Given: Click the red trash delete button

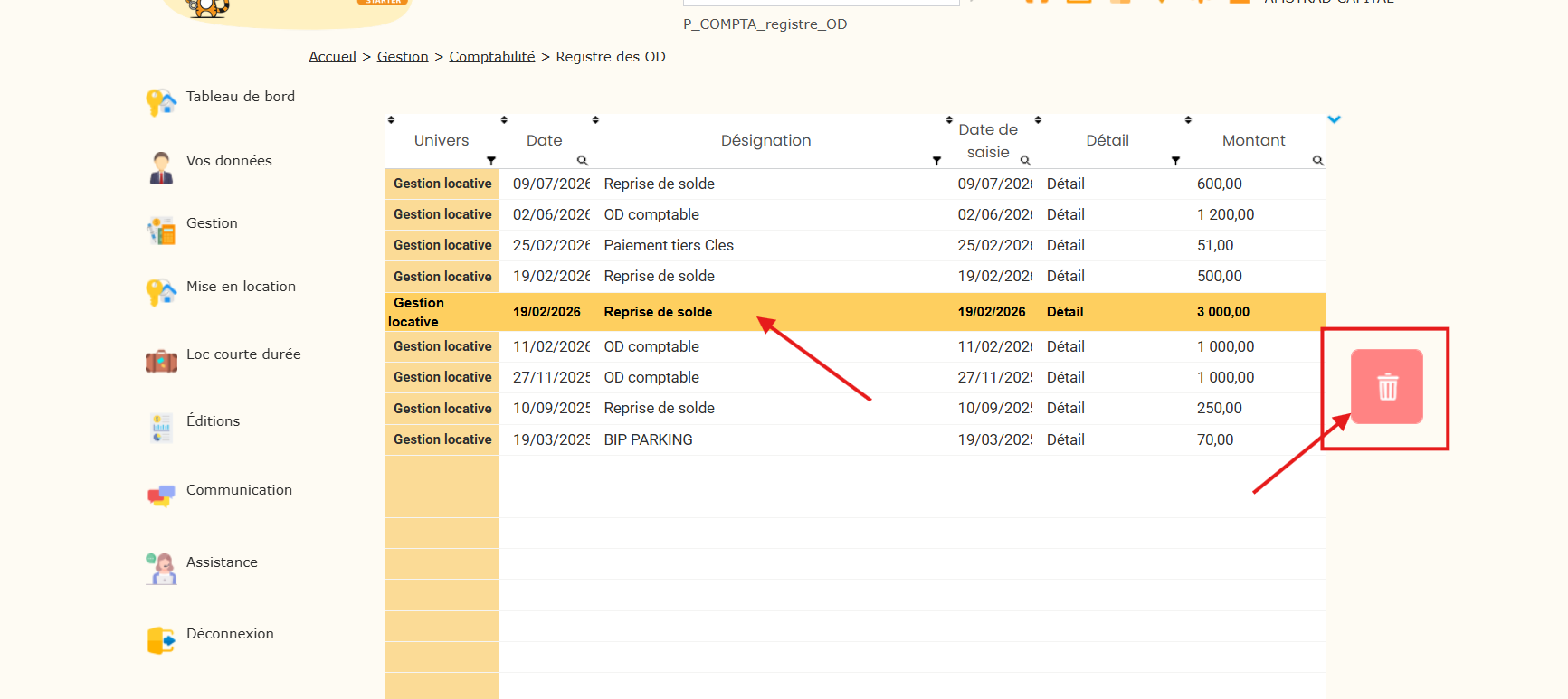Looking at the screenshot, I should point(1387,387).
